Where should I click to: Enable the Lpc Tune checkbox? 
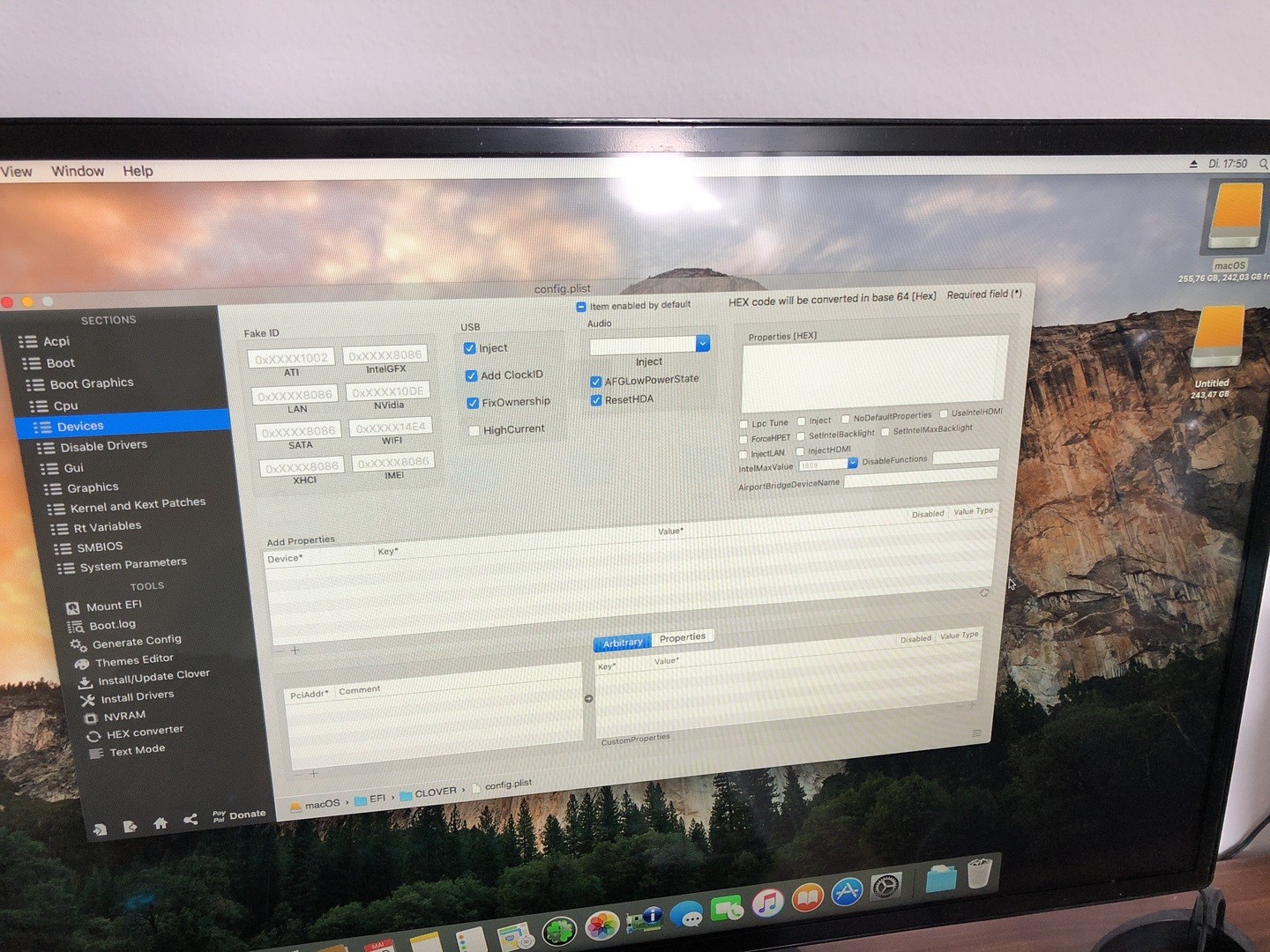pos(743,425)
